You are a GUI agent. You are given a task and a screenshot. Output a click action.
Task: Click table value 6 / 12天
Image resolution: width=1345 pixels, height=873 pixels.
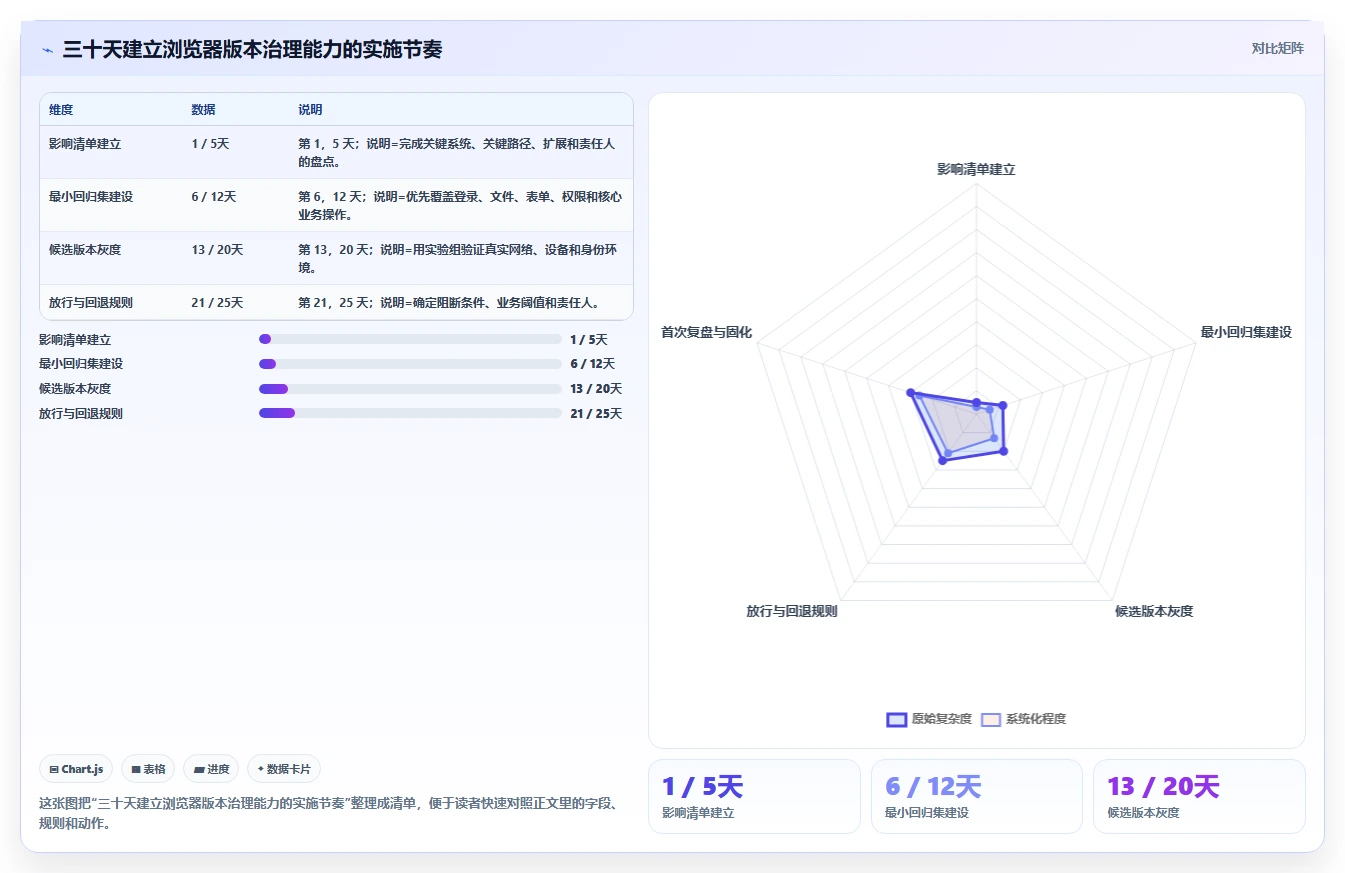(x=214, y=197)
